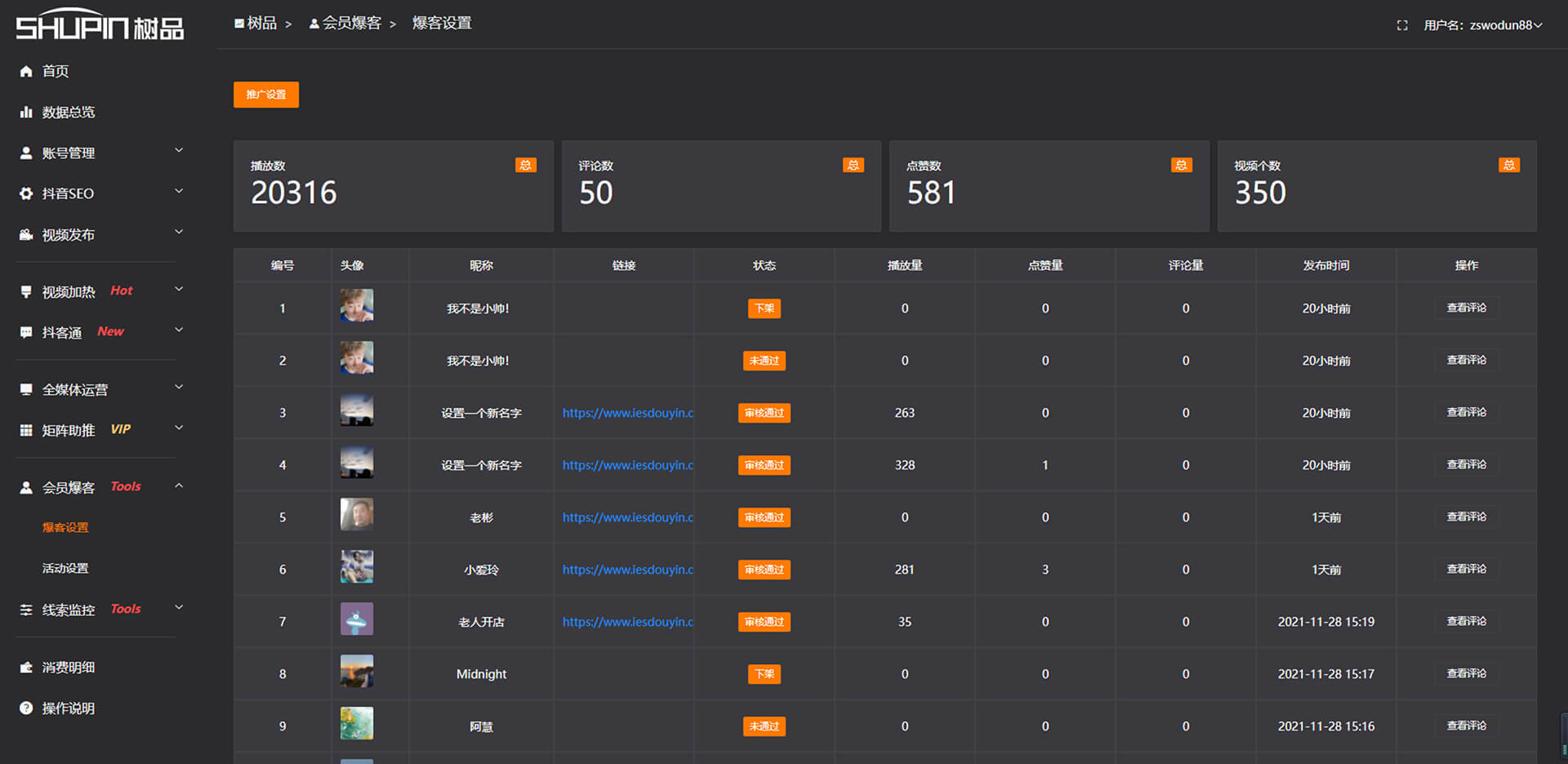Image resolution: width=1568 pixels, height=764 pixels.
Task: Click the gear icon beside 抖音SEO
Action: point(26,193)
